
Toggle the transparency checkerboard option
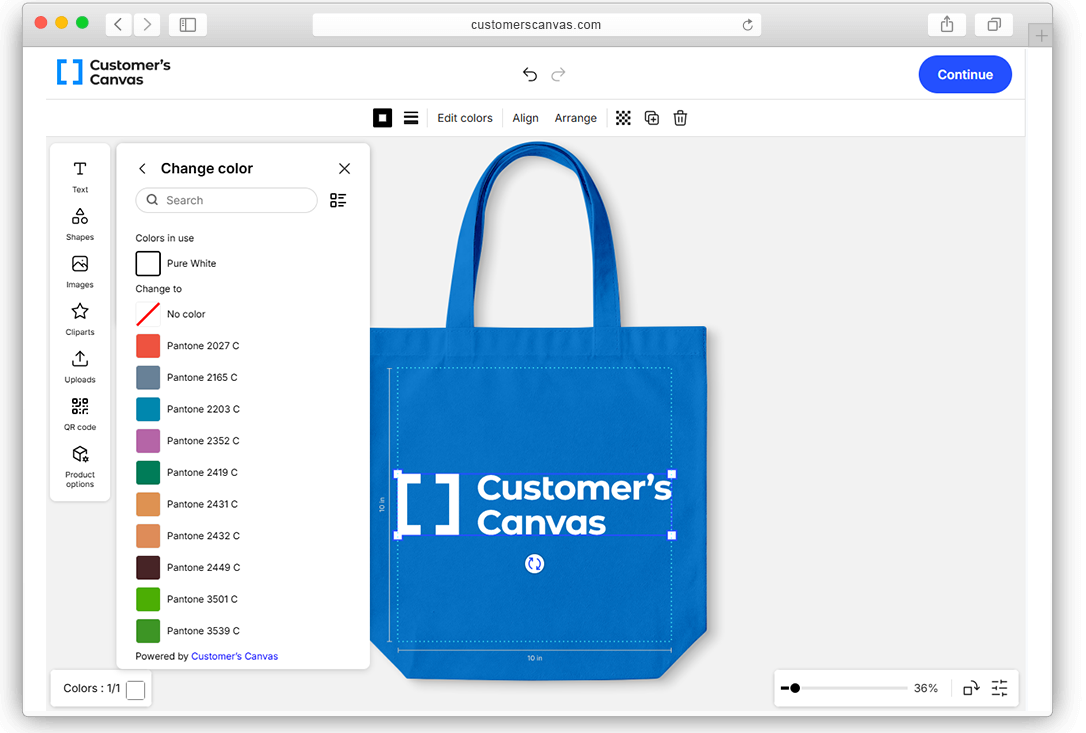623,118
